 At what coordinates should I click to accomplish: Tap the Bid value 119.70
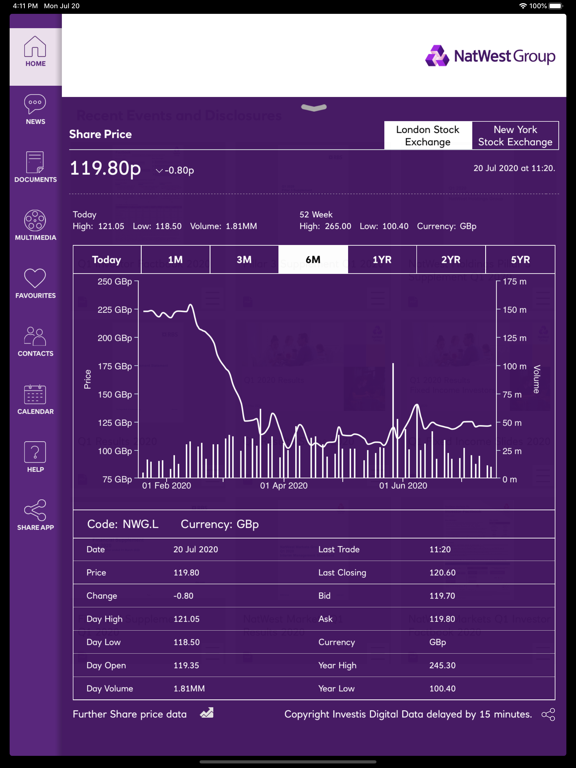pyautogui.click(x=442, y=596)
